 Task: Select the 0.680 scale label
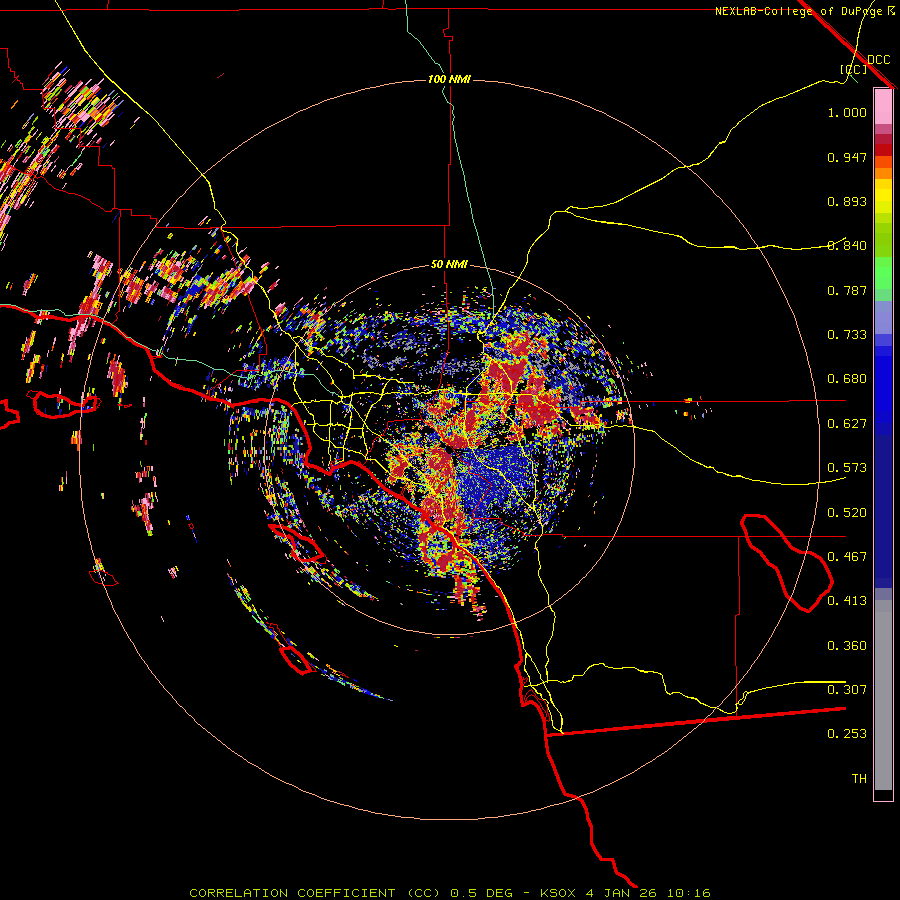[847, 379]
